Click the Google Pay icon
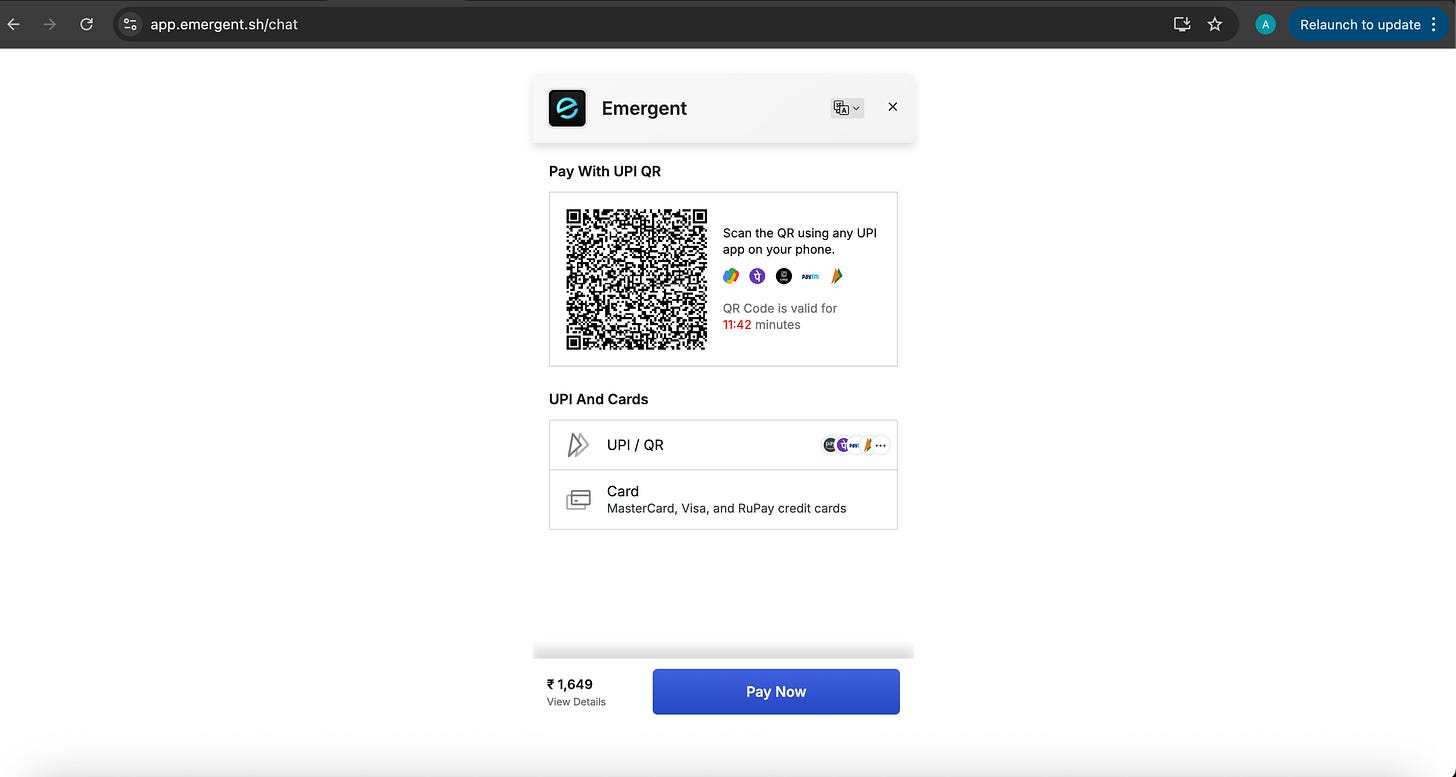This screenshot has width=1456, height=777. point(731,276)
